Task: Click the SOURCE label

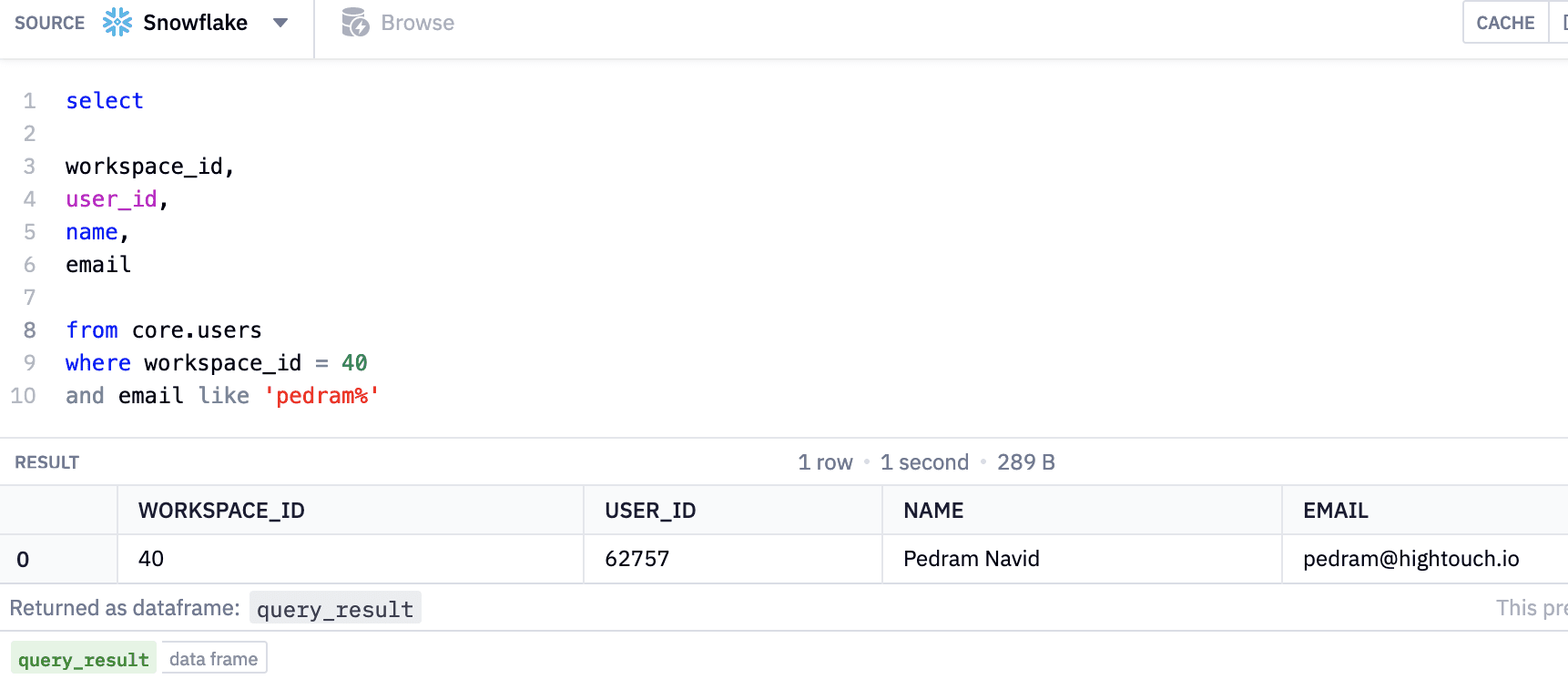Action: click(x=49, y=23)
